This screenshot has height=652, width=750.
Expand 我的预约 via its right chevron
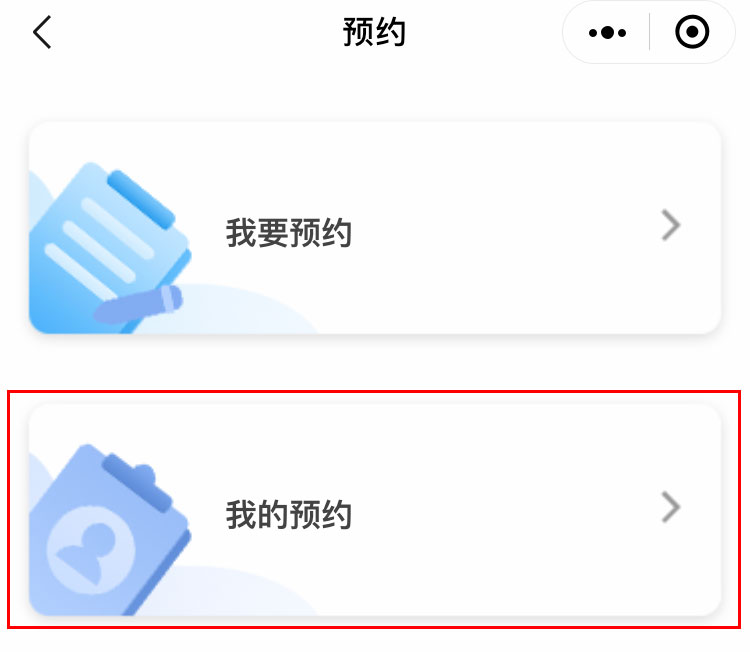point(671,507)
